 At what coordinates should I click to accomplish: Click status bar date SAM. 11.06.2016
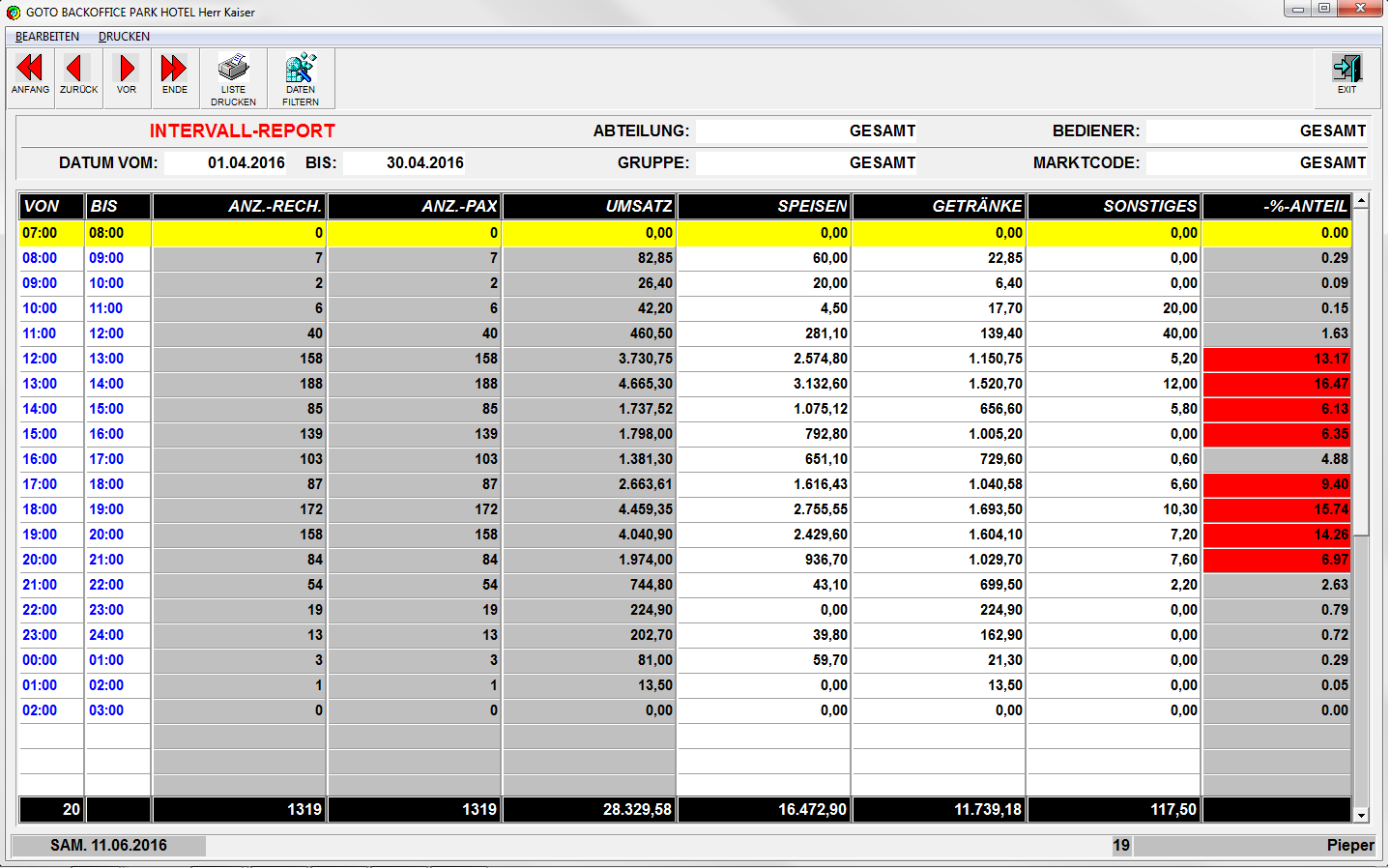(x=108, y=845)
